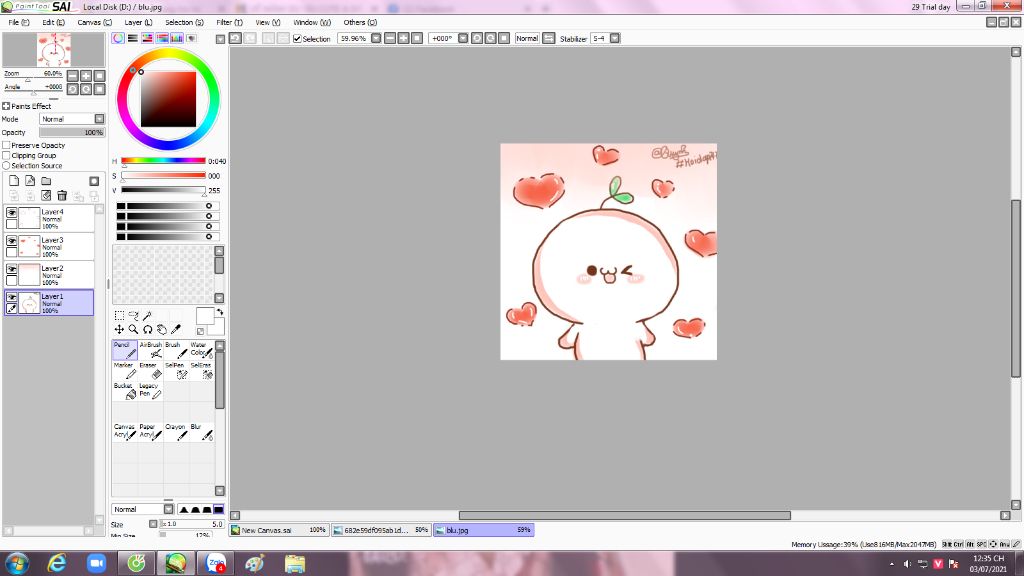Select the Crayon brush
Screen dimensions: 1024x576
tap(176, 432)
